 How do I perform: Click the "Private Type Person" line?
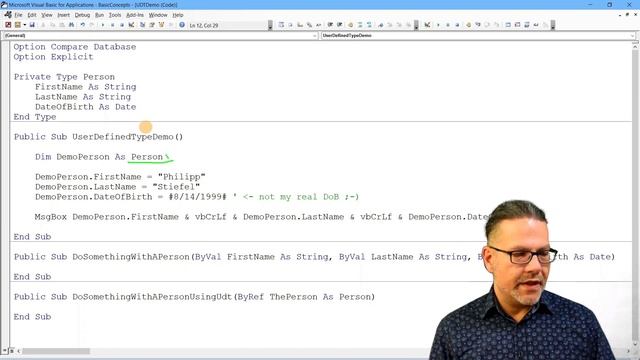coord(64,77)
